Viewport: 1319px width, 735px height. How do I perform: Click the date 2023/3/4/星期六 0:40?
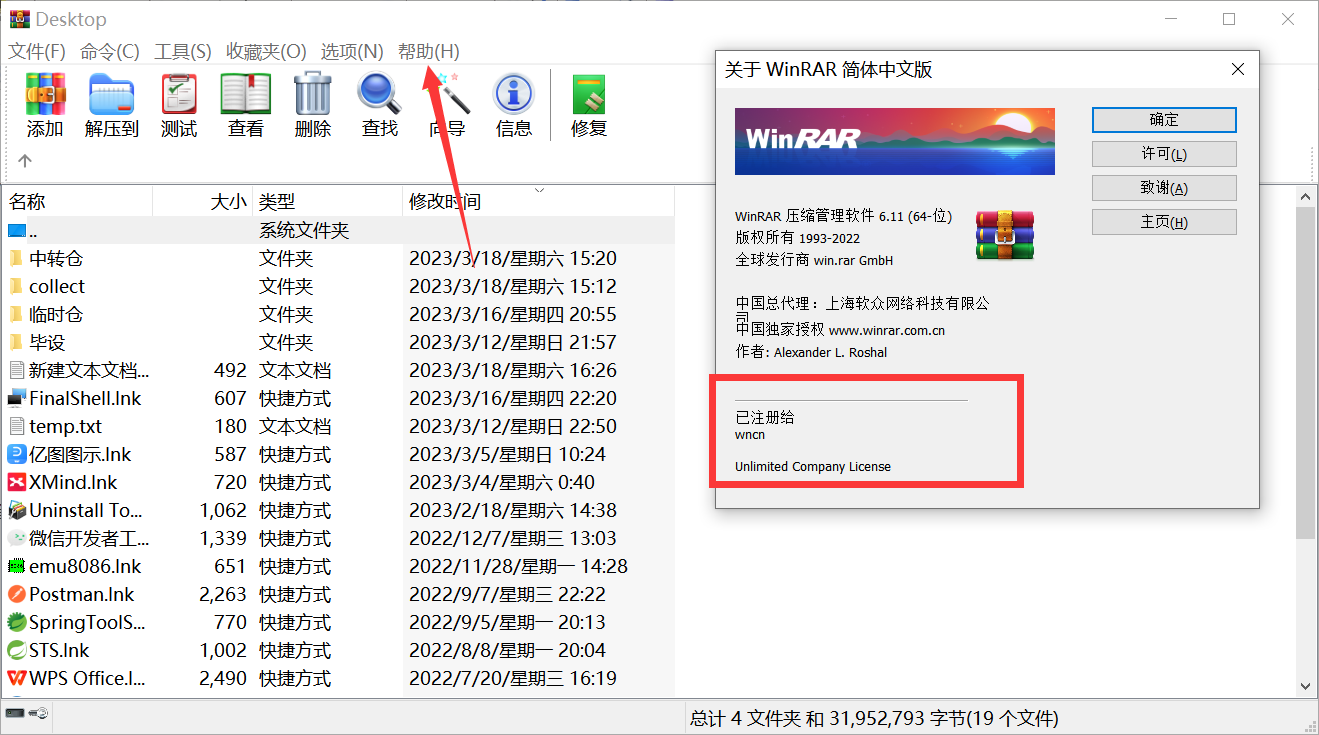pyautogui.click(x=502, y=482)
